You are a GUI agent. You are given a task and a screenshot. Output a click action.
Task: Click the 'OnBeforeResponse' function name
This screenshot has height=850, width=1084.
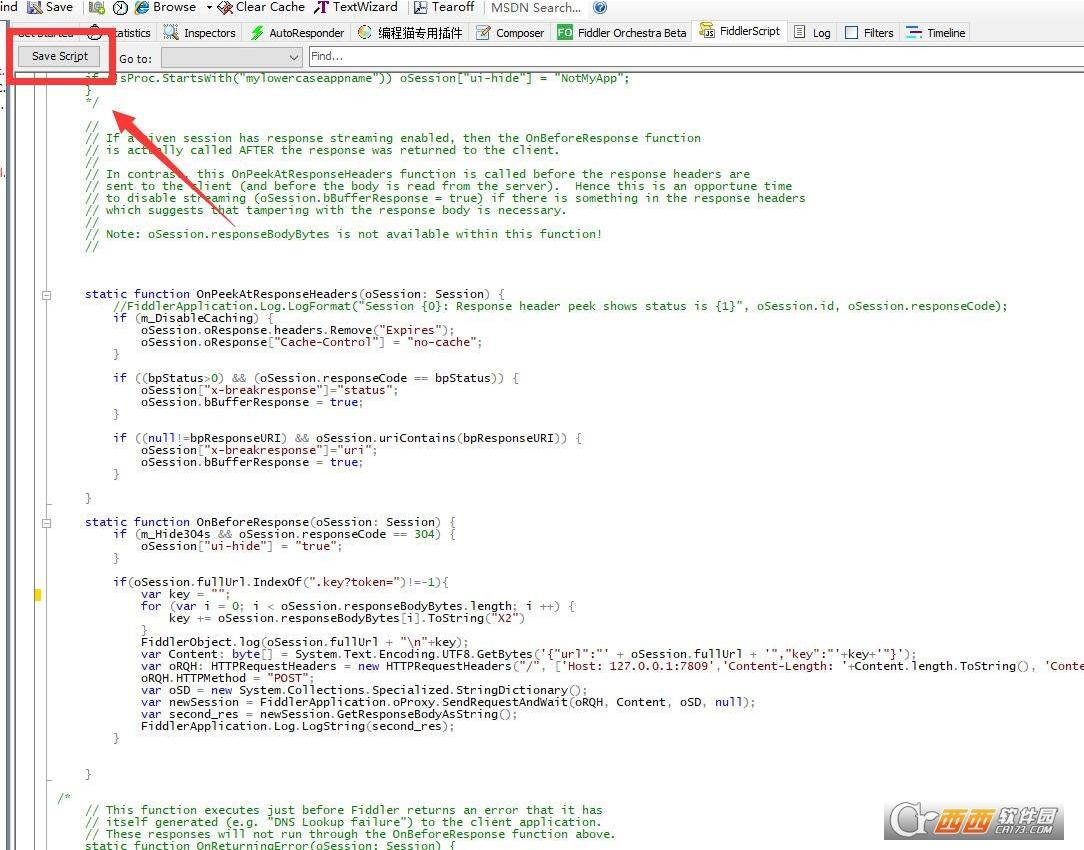click(x=252, y=522)
